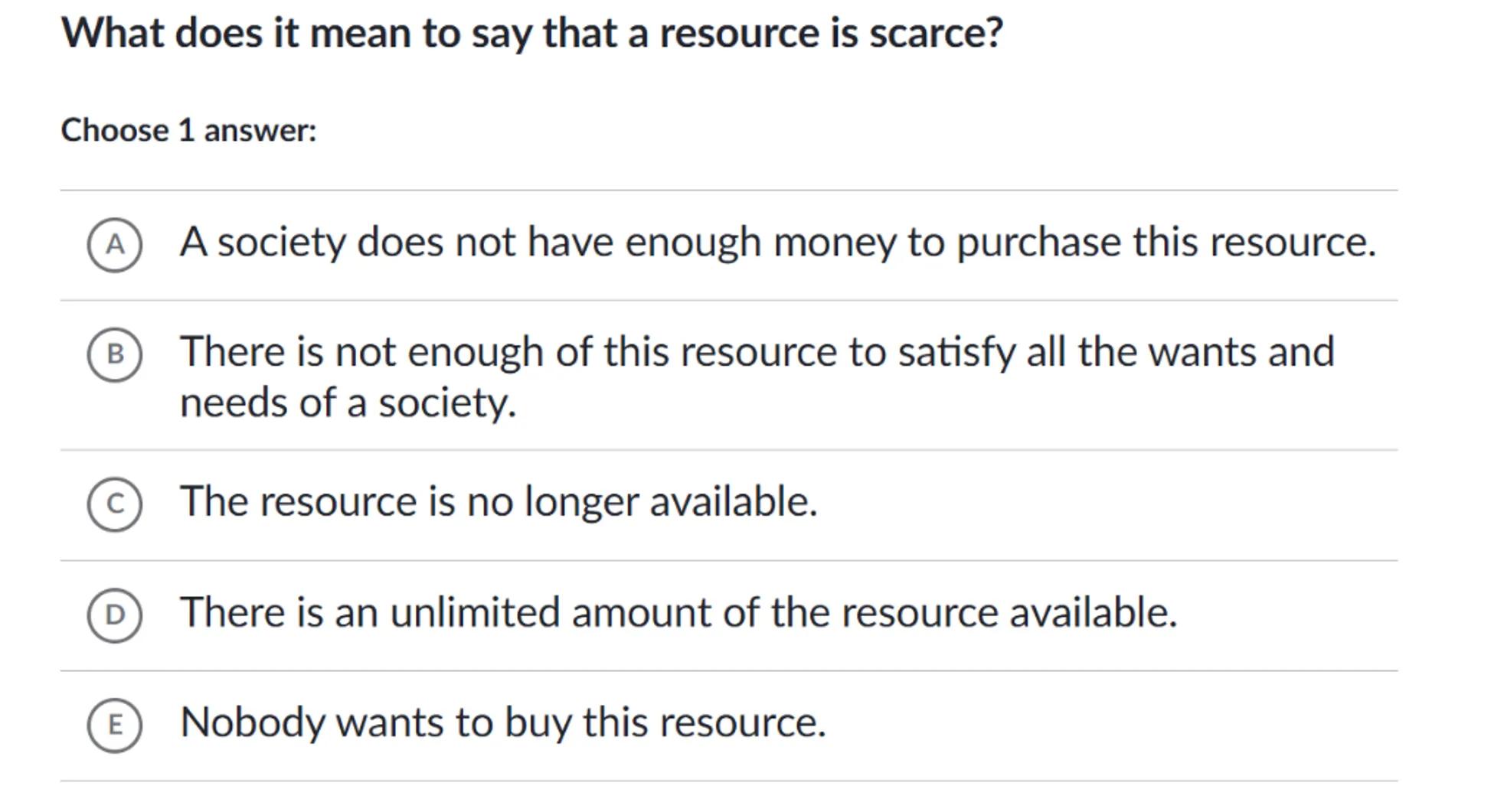Click the question heading about scarce resource
Image resolution: width=1504 pixels, height=812 pixels.
(x=531, y=34)
